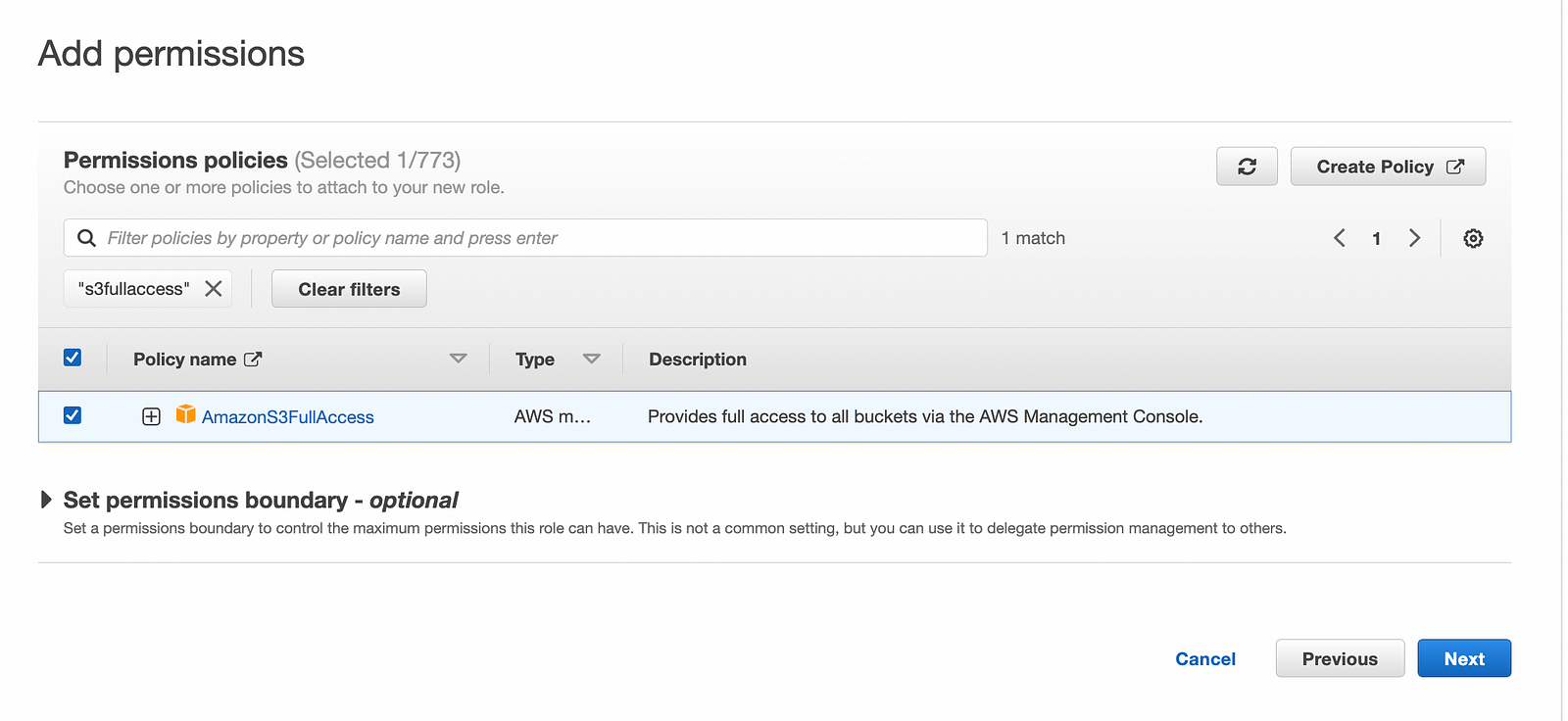1568x721 pixels.
Task: Toggle the select-all policies checkbox
Action: (73, 358)
